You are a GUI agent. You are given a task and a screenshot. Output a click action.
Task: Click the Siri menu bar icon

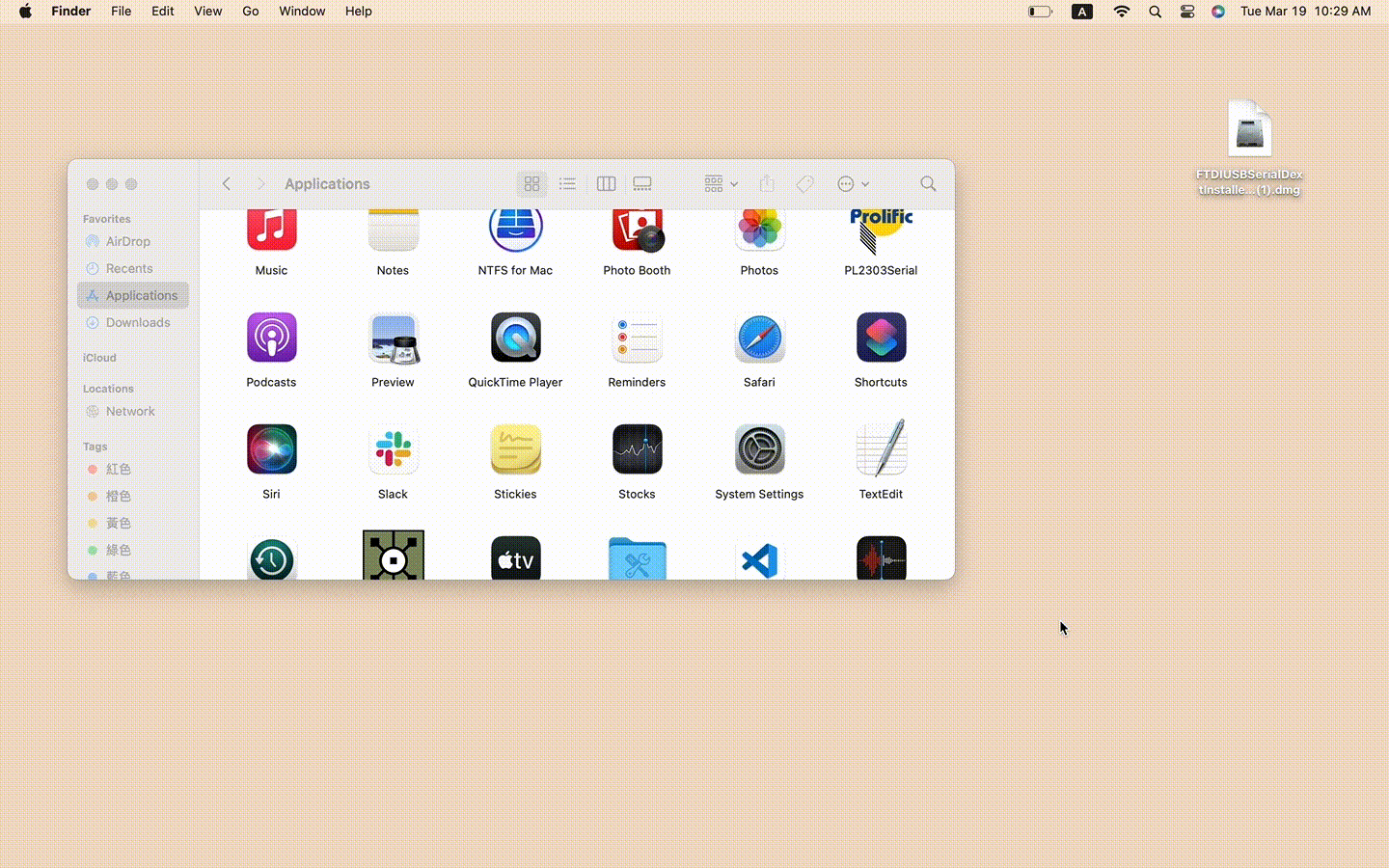(1218, 12)
